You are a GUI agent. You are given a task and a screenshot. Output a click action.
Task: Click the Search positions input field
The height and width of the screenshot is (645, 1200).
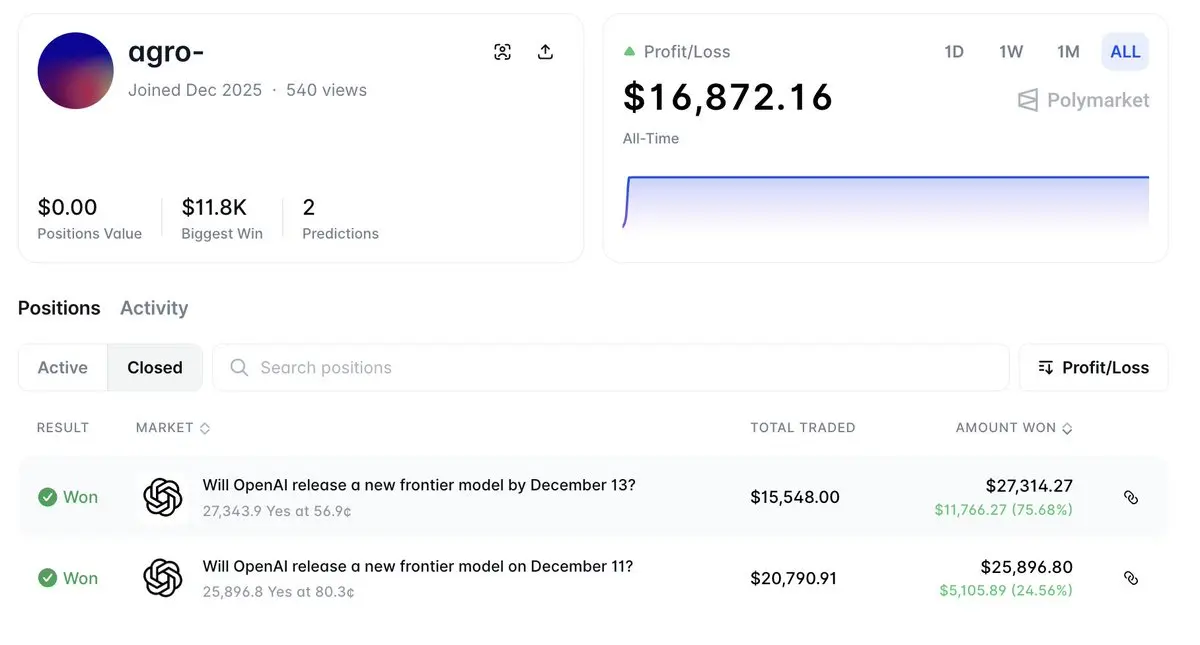click(620, 368)
